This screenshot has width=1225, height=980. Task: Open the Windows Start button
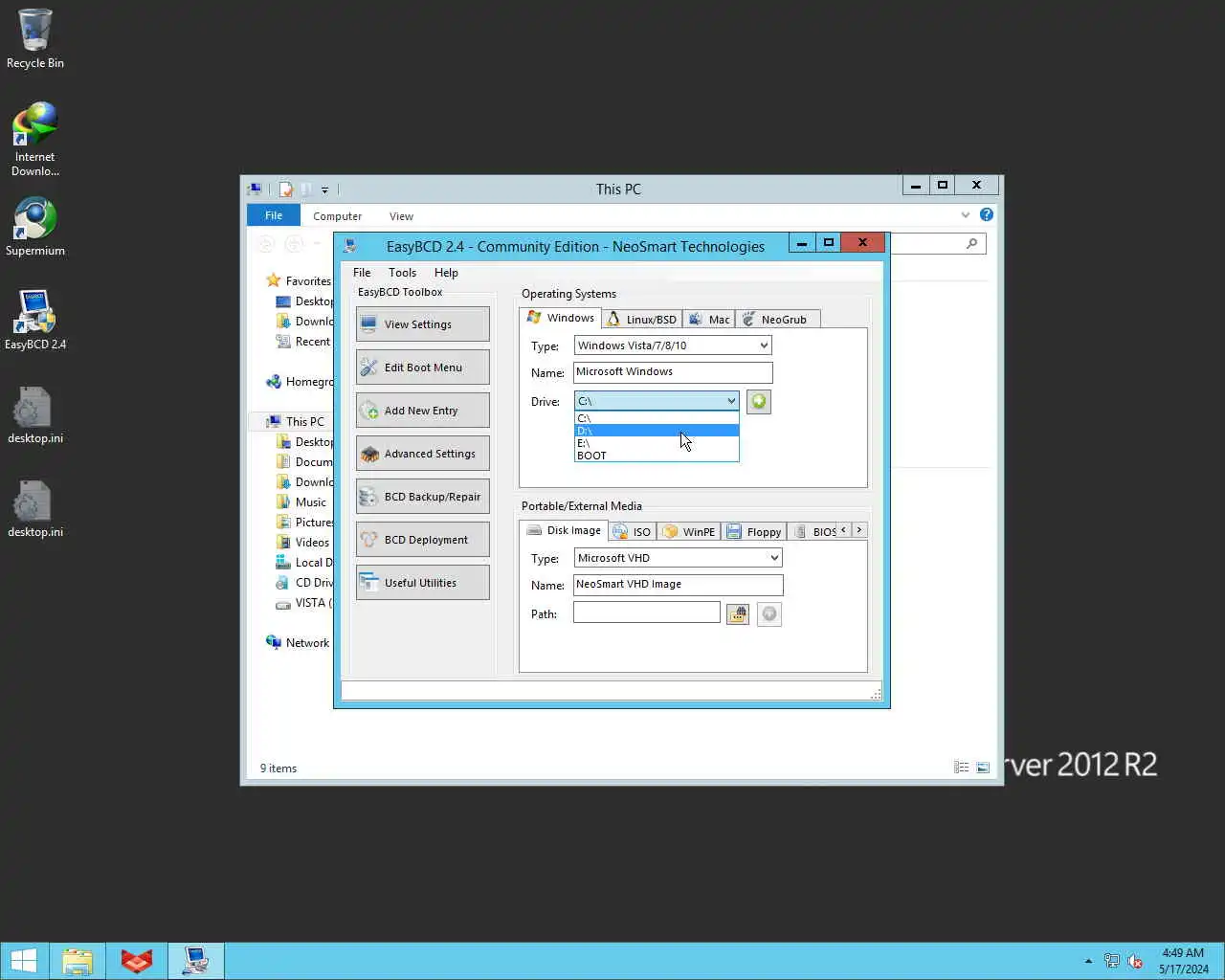23,961
